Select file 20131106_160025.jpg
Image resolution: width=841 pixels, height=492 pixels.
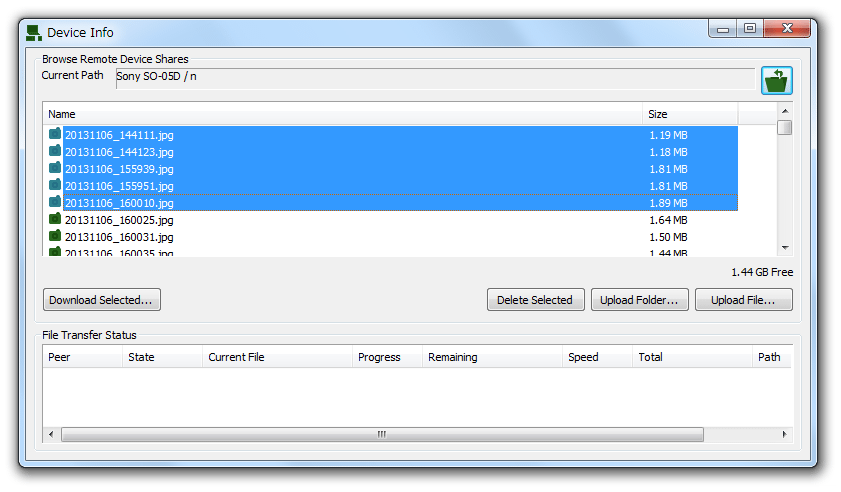[119, 220]
